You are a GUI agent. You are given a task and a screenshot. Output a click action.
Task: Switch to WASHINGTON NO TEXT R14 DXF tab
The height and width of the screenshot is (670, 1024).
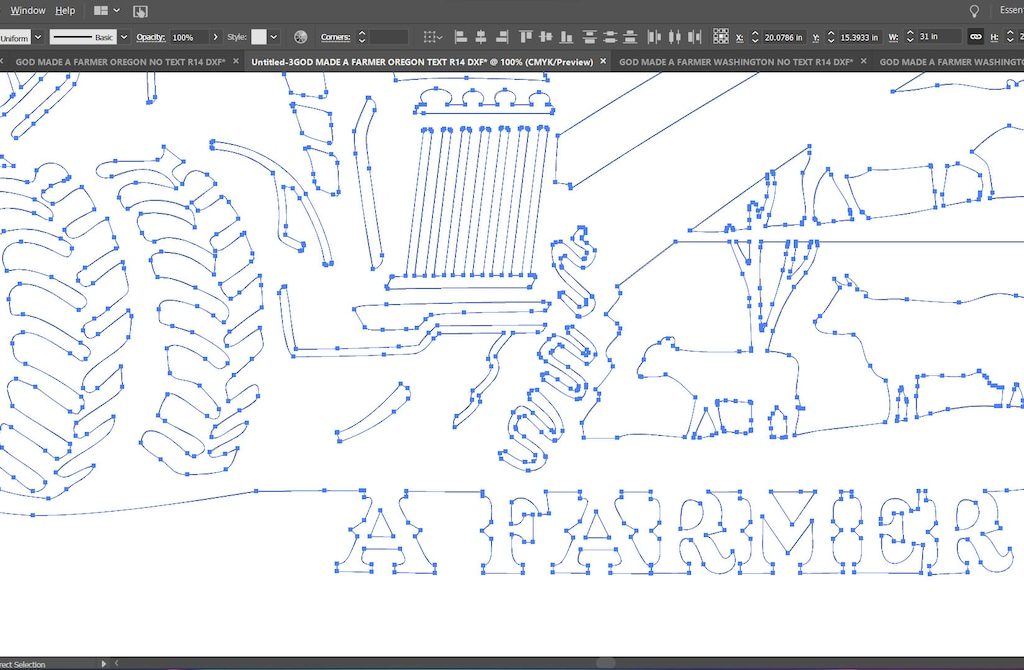[x=735, y=62]
